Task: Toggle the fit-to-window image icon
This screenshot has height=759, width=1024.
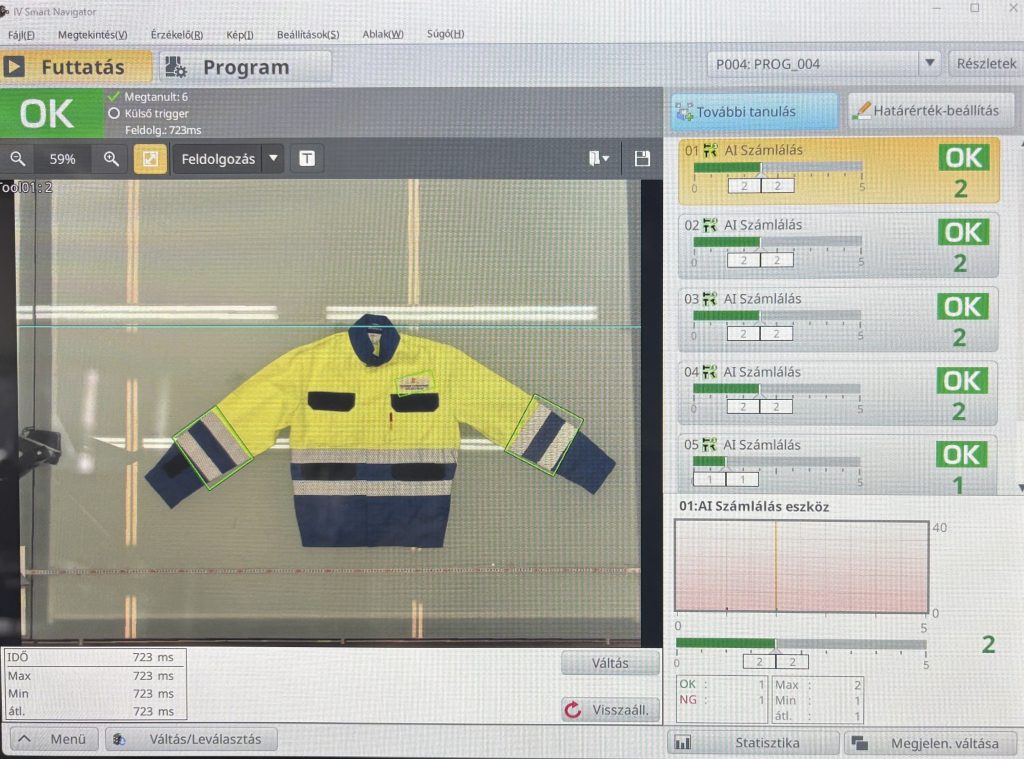Action: [x=150, y=158]
